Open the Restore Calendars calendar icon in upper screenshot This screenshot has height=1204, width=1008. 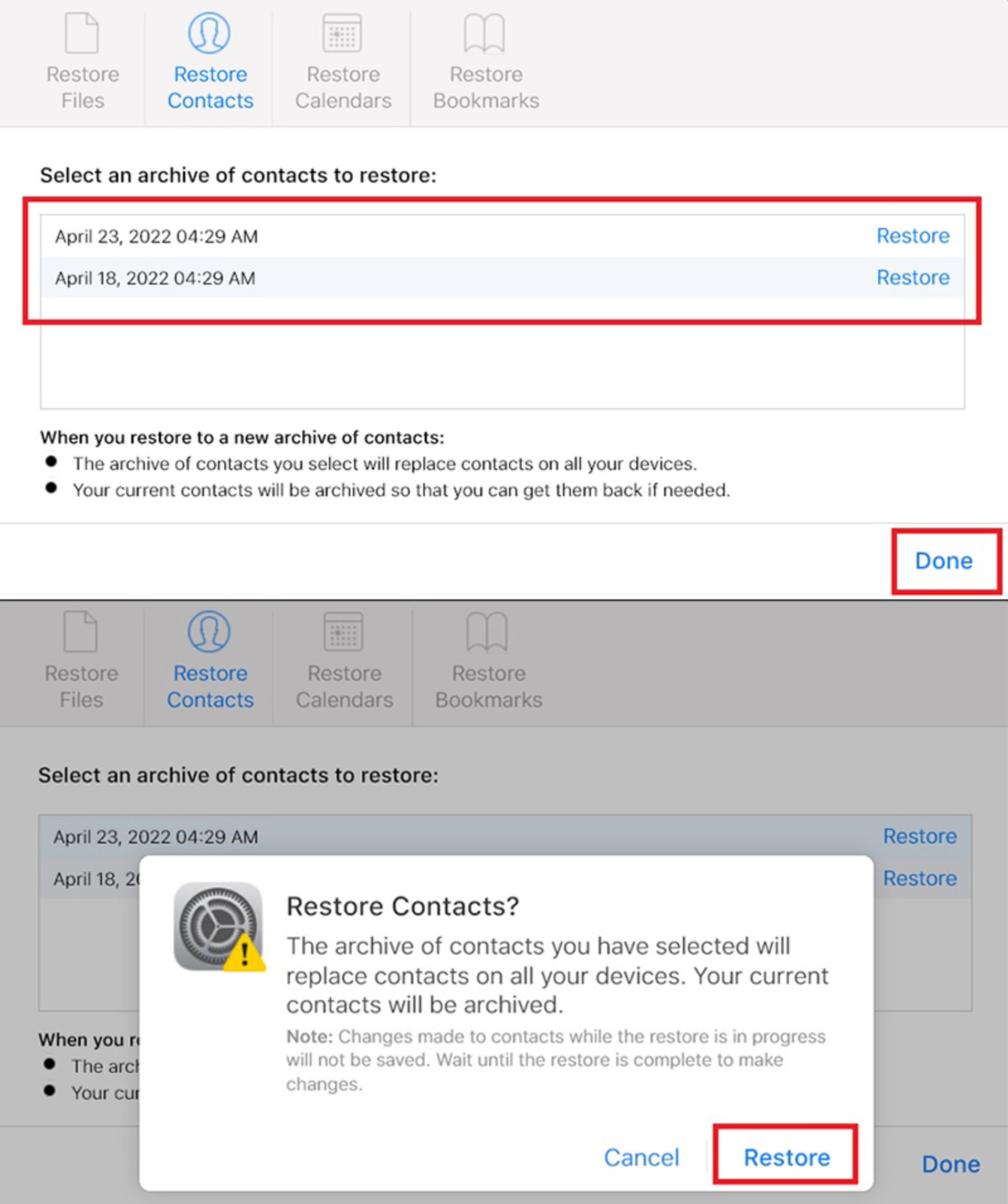click(342, 33)
